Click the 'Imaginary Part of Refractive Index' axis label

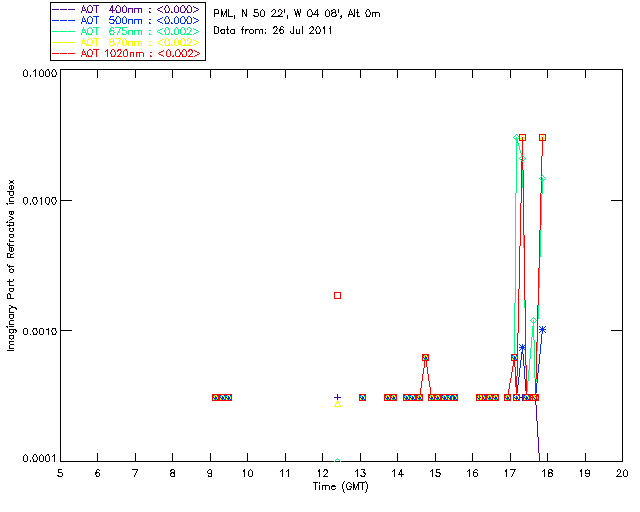11,265
